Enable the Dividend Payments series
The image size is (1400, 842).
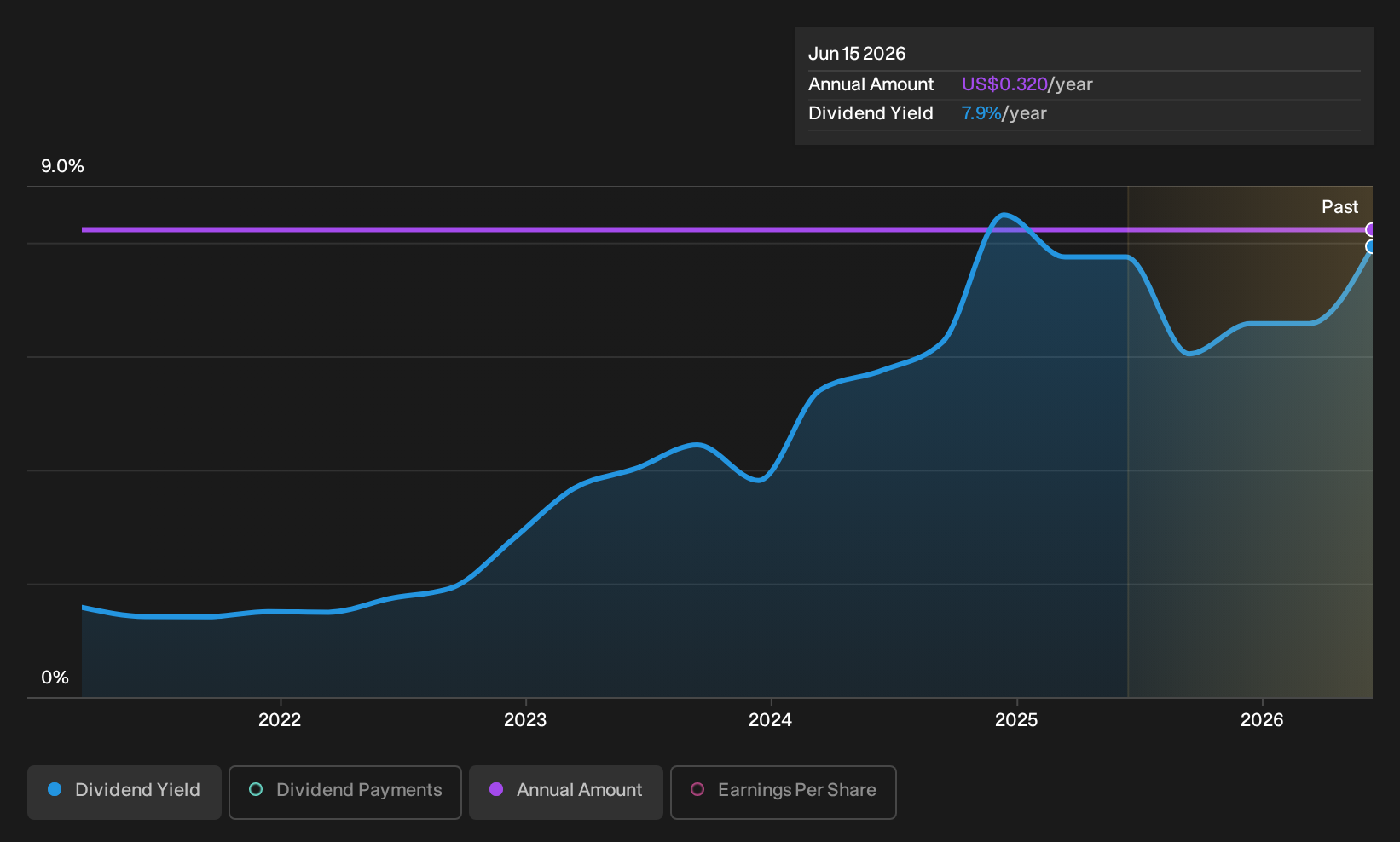coord(345,792)
